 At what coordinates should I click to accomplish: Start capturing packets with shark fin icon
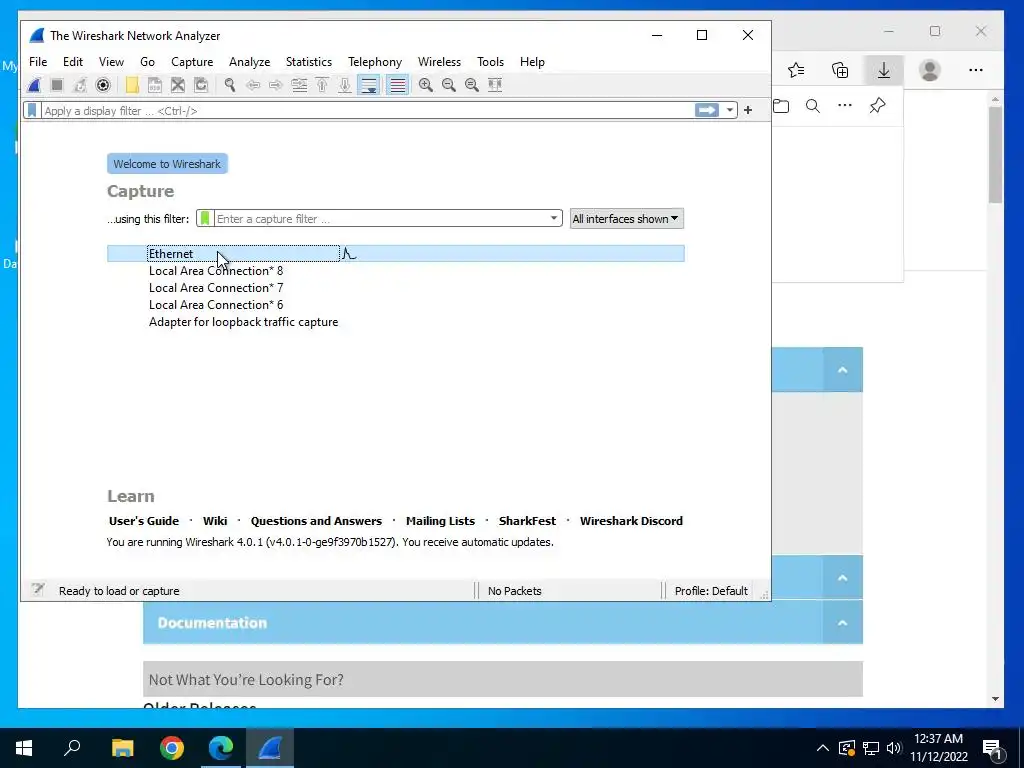pos(35,85)
